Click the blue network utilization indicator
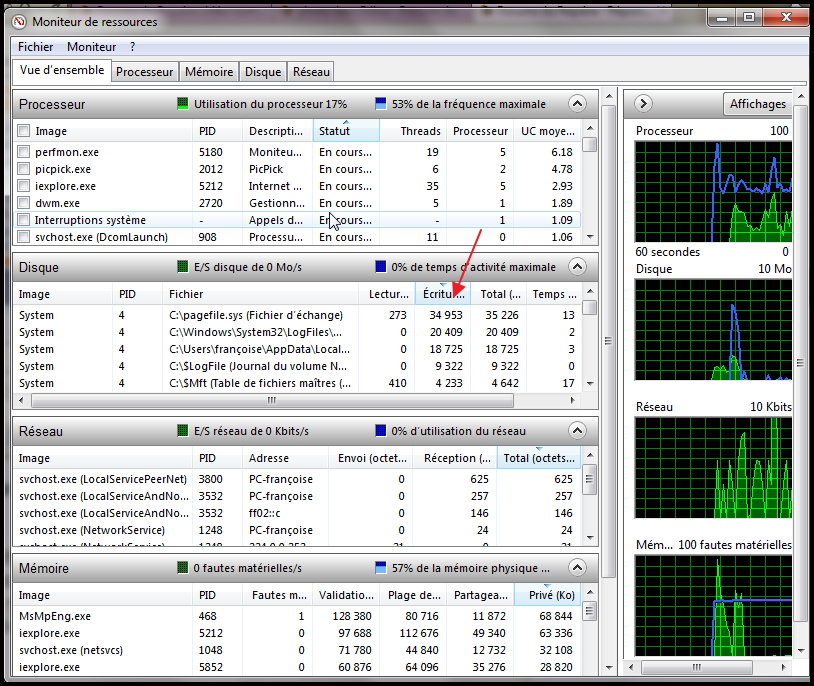 pyautogui.click(x=380, y=431)
